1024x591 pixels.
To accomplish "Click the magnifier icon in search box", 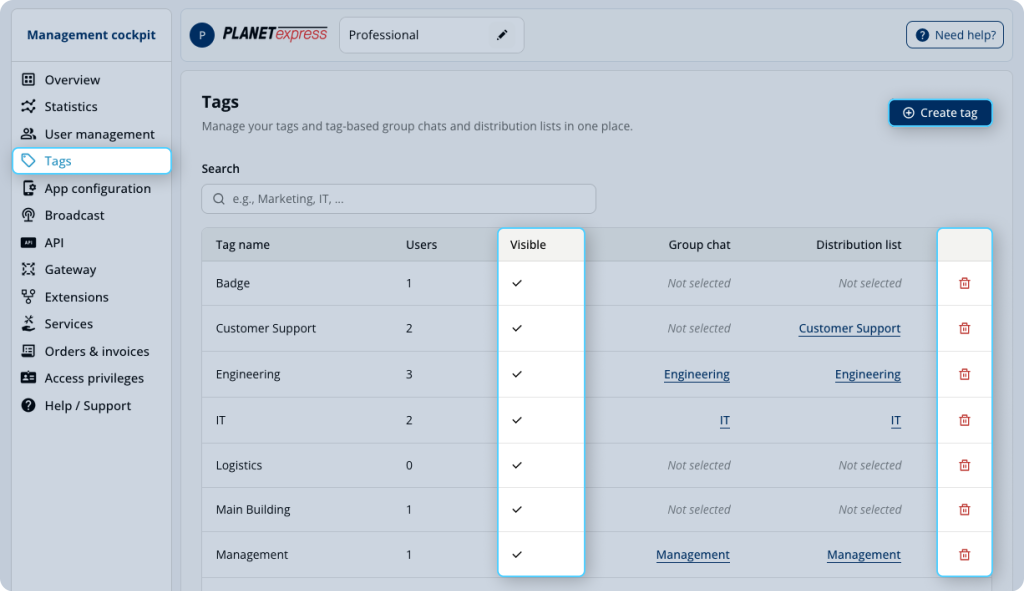I will (x=219, y=199).
